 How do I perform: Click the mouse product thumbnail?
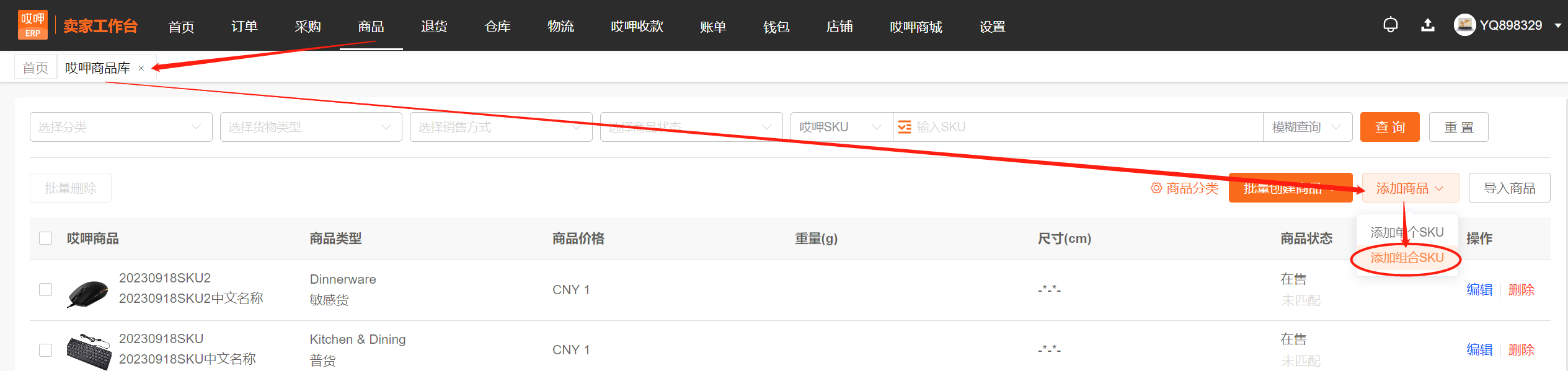click(x=87, y=292)
